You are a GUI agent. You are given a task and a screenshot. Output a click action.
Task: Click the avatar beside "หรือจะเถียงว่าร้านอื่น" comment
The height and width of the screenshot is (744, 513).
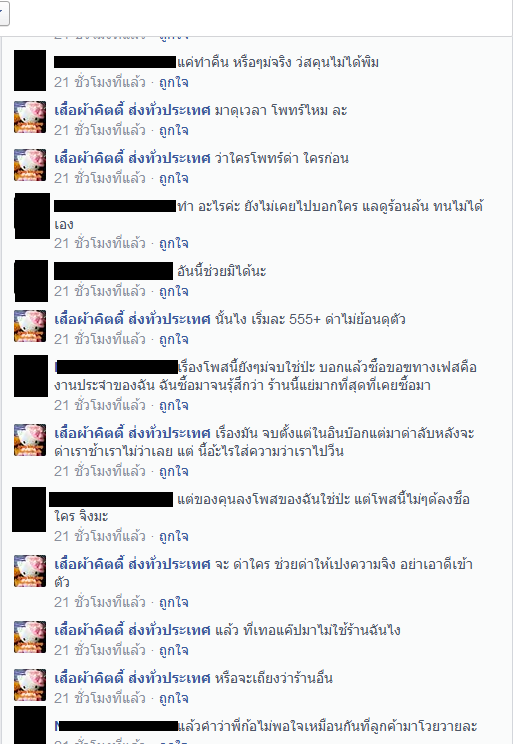pos(30,685)
